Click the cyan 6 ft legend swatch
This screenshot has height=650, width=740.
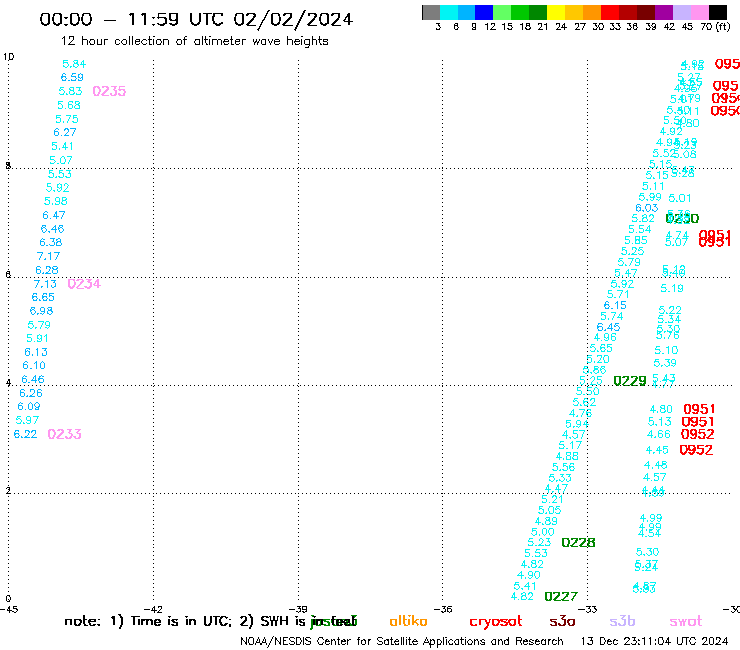(x=449, y=12)
